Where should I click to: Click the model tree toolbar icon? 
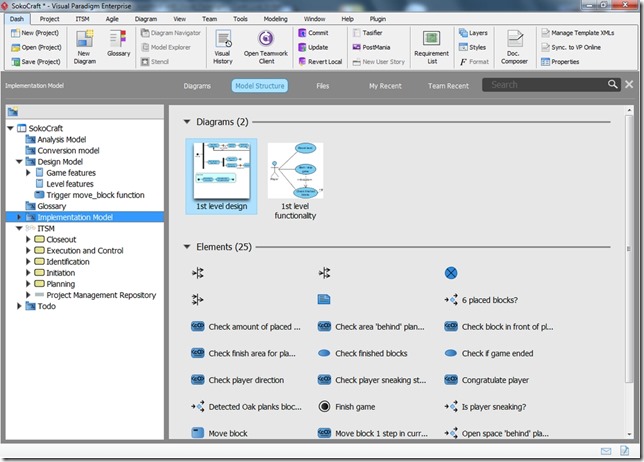[x=13, y=111]
